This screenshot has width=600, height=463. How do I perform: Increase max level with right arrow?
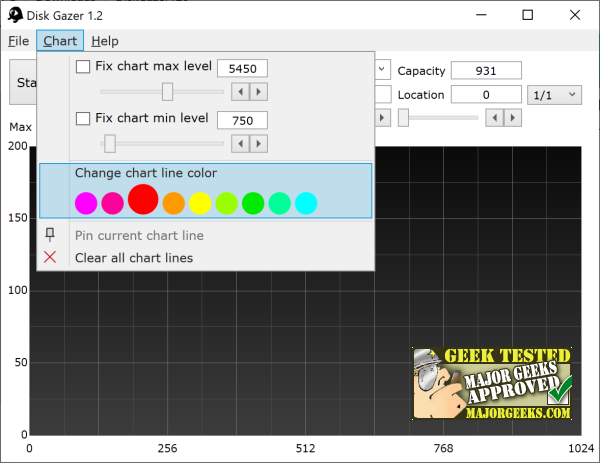259,92
